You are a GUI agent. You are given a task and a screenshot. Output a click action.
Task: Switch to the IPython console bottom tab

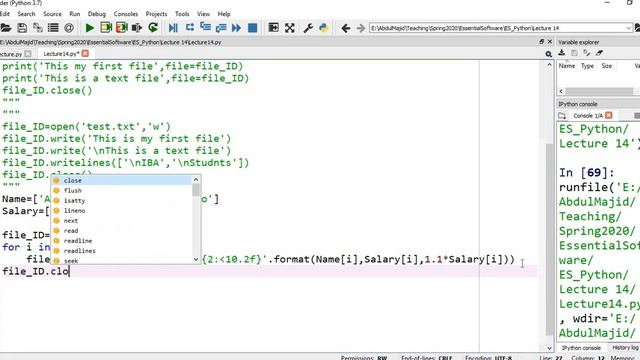click(581, 348)
